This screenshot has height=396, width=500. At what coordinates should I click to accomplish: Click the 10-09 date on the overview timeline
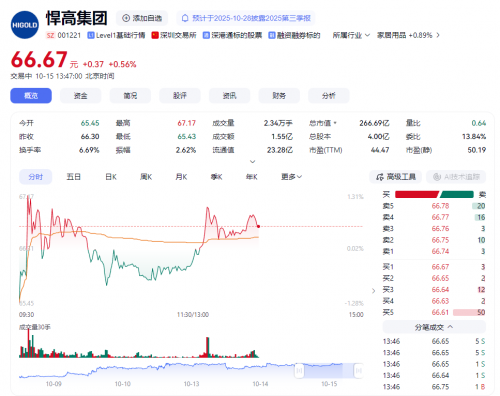point(54,384)
